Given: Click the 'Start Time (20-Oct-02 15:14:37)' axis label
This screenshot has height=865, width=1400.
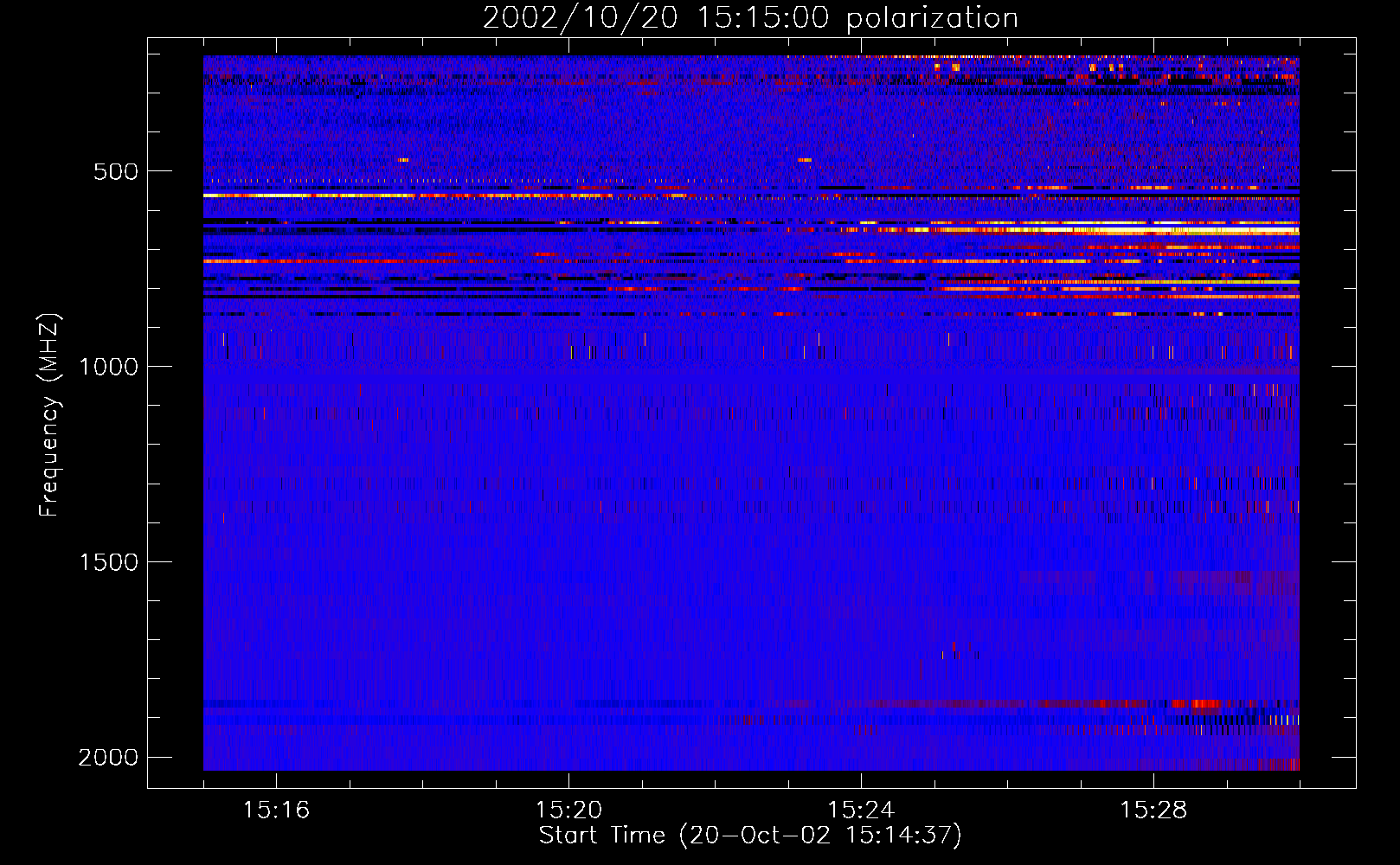Looking at the screenshot, I should click(750, 836).
